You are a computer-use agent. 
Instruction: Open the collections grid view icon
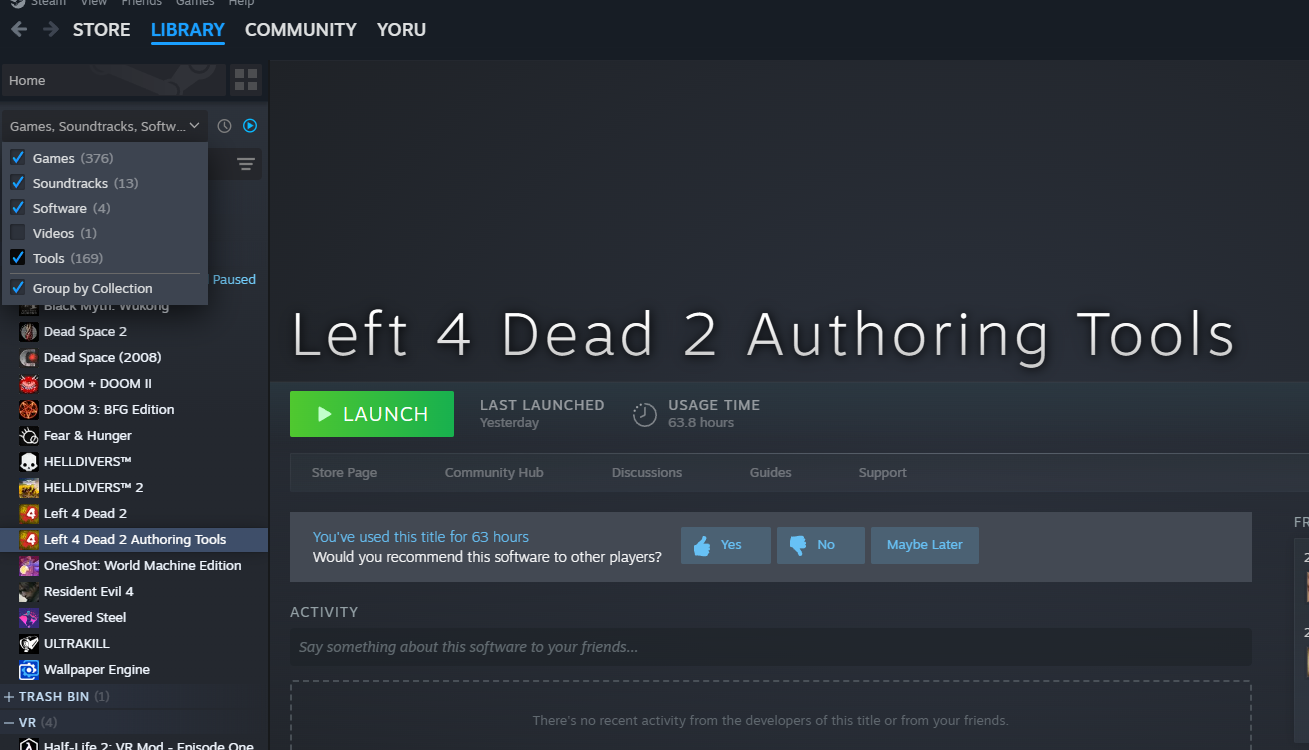(x=246, y=80)
